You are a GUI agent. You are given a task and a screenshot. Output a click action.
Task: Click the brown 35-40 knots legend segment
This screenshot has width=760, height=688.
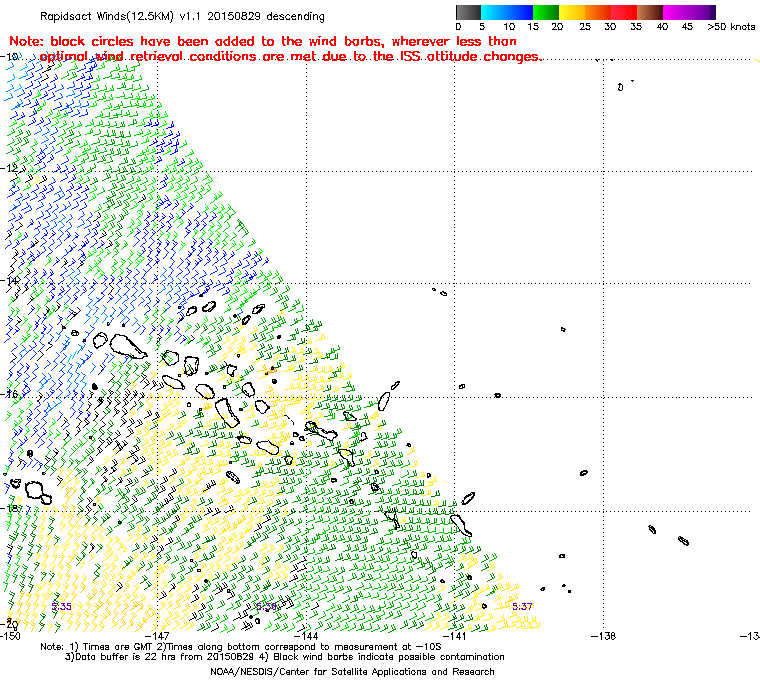click(x=650, y=12)
